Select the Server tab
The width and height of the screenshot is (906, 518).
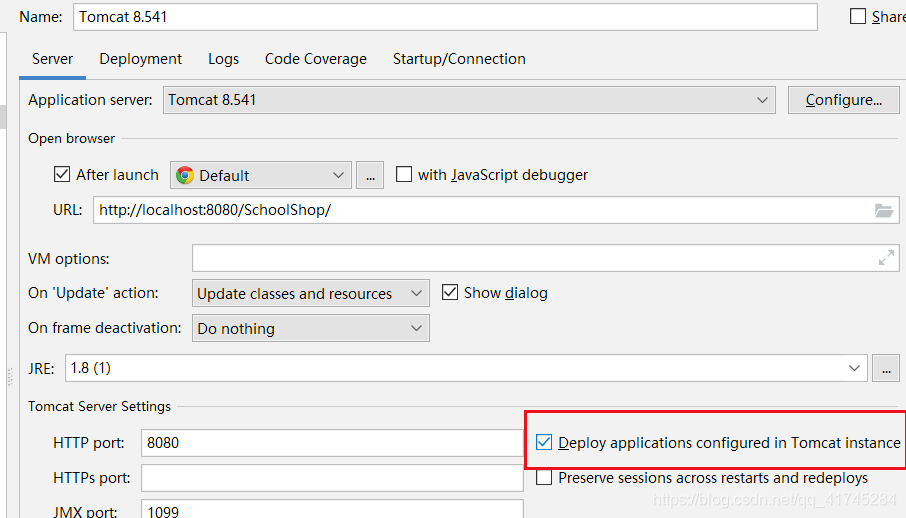[53, 59]
